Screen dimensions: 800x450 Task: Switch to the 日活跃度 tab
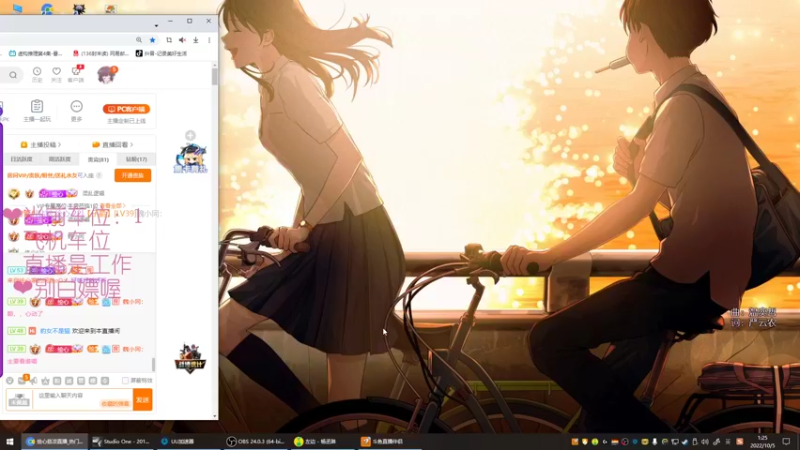[21, 159]
